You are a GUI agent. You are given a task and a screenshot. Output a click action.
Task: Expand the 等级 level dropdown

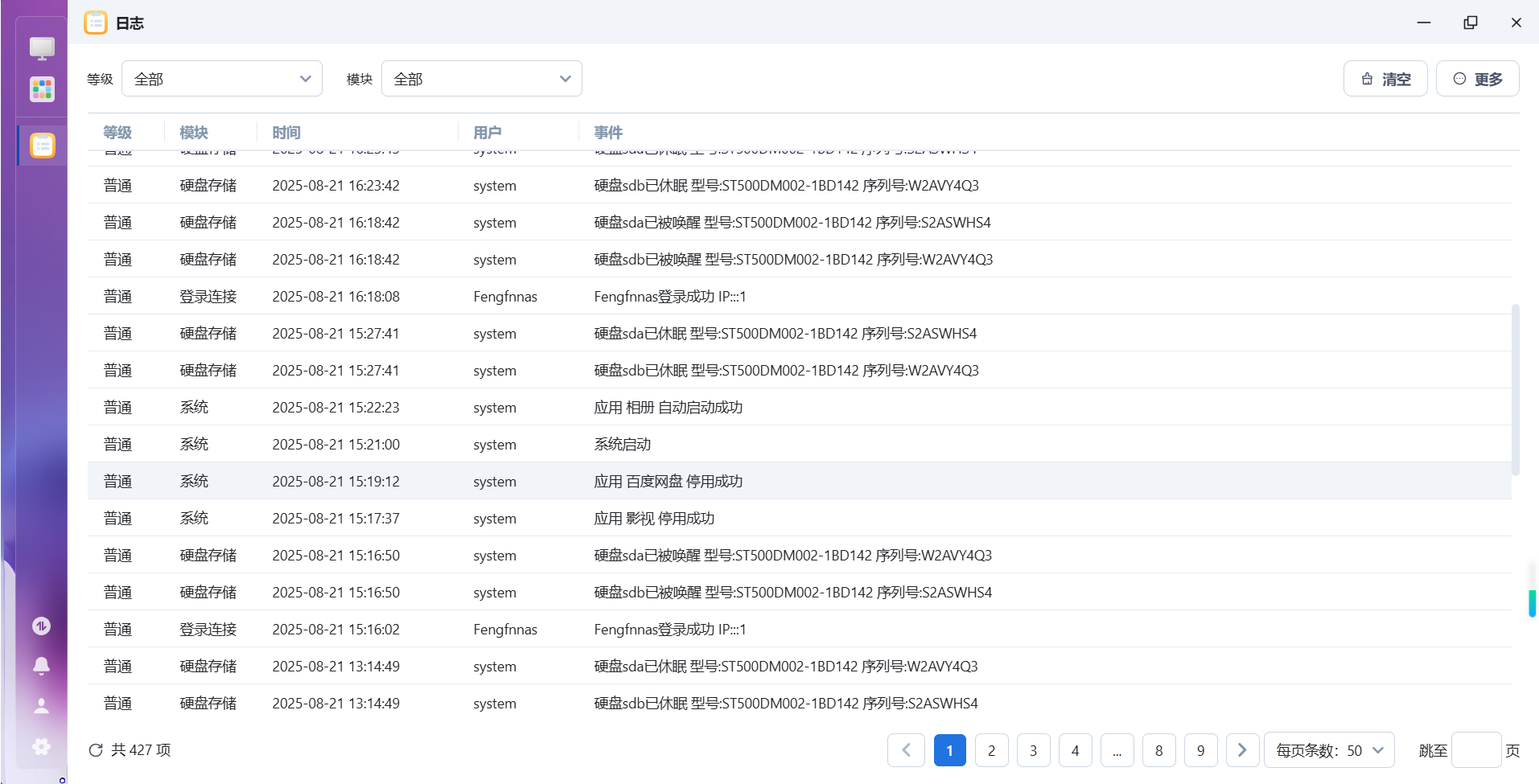click(222, 79)
